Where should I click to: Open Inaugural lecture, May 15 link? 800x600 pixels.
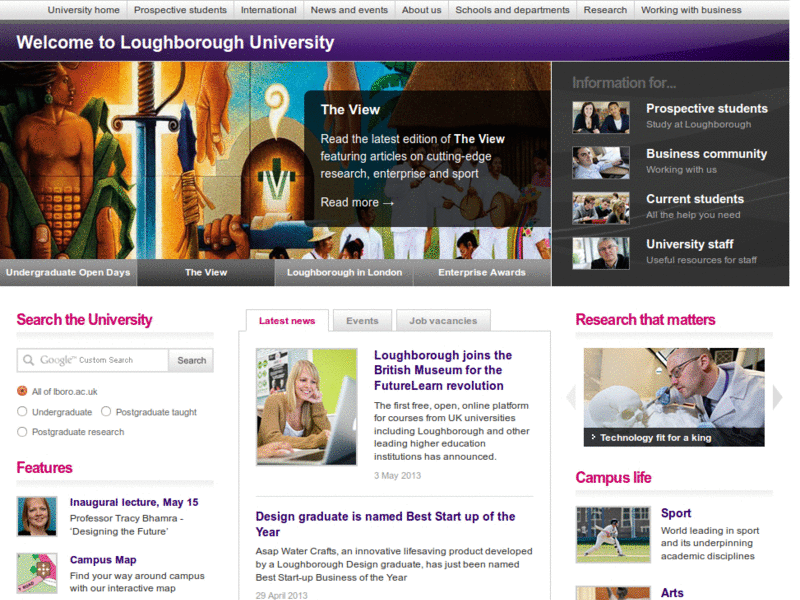click(134, 503)
